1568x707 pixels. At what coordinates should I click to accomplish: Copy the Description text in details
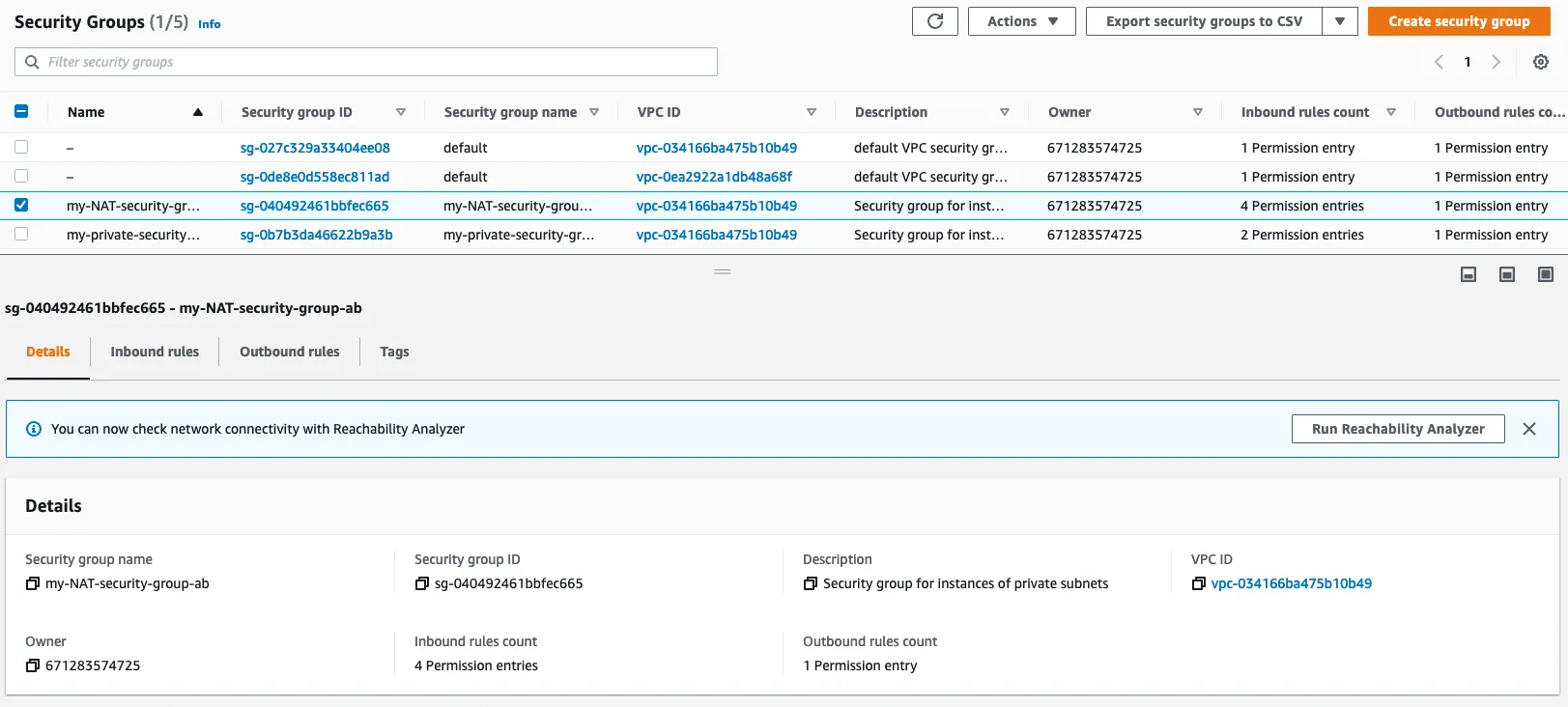[x=810, y=583]
